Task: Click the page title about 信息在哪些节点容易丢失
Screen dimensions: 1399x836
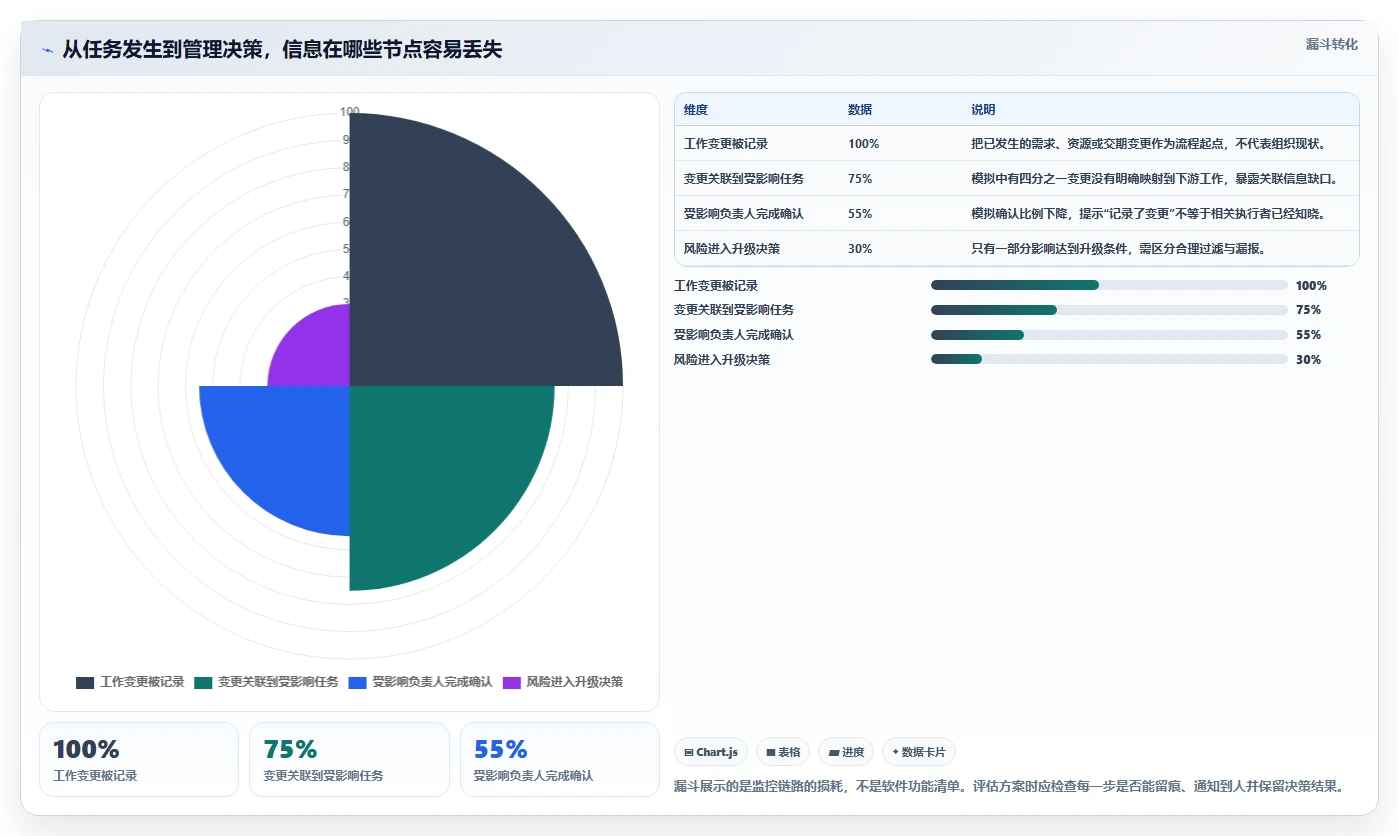Action: [282, 50]
